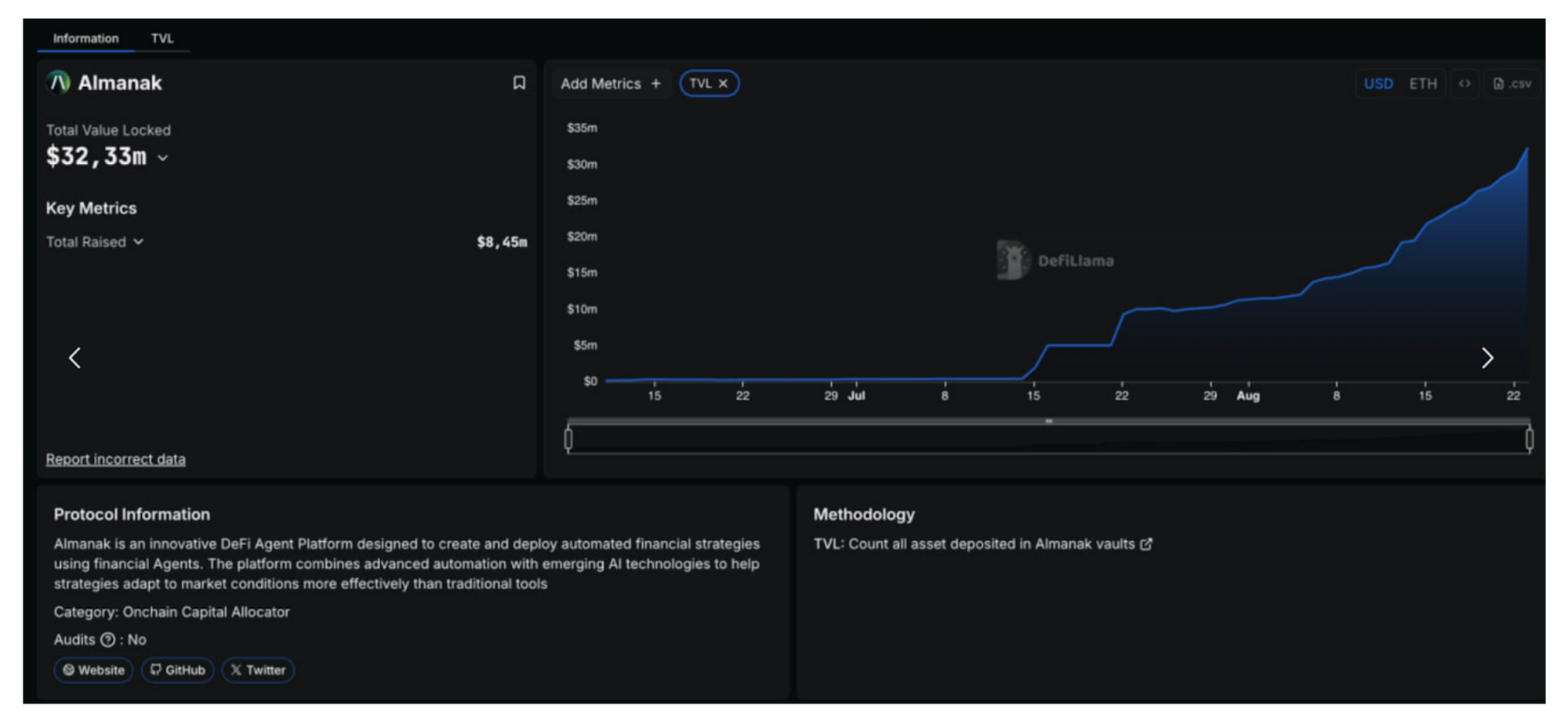Click the audits help question icon
The image size is (1568, 724).
click(108, 640)
